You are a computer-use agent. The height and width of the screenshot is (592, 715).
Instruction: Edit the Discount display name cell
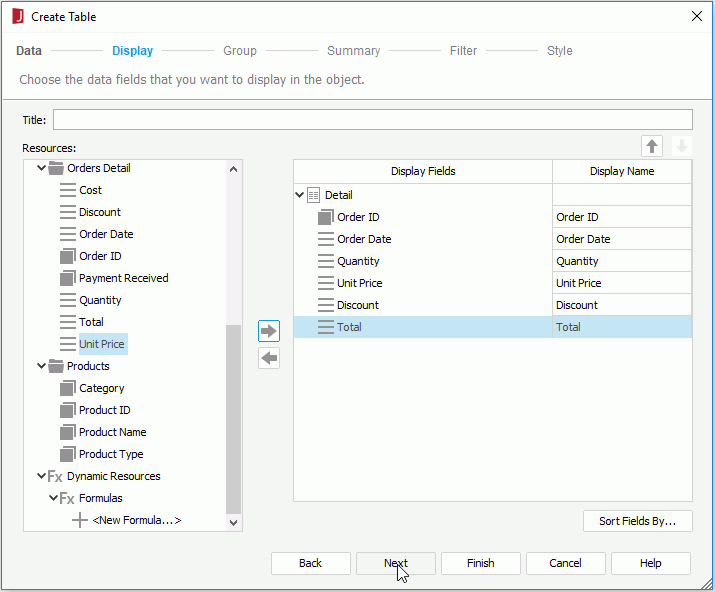622,305
